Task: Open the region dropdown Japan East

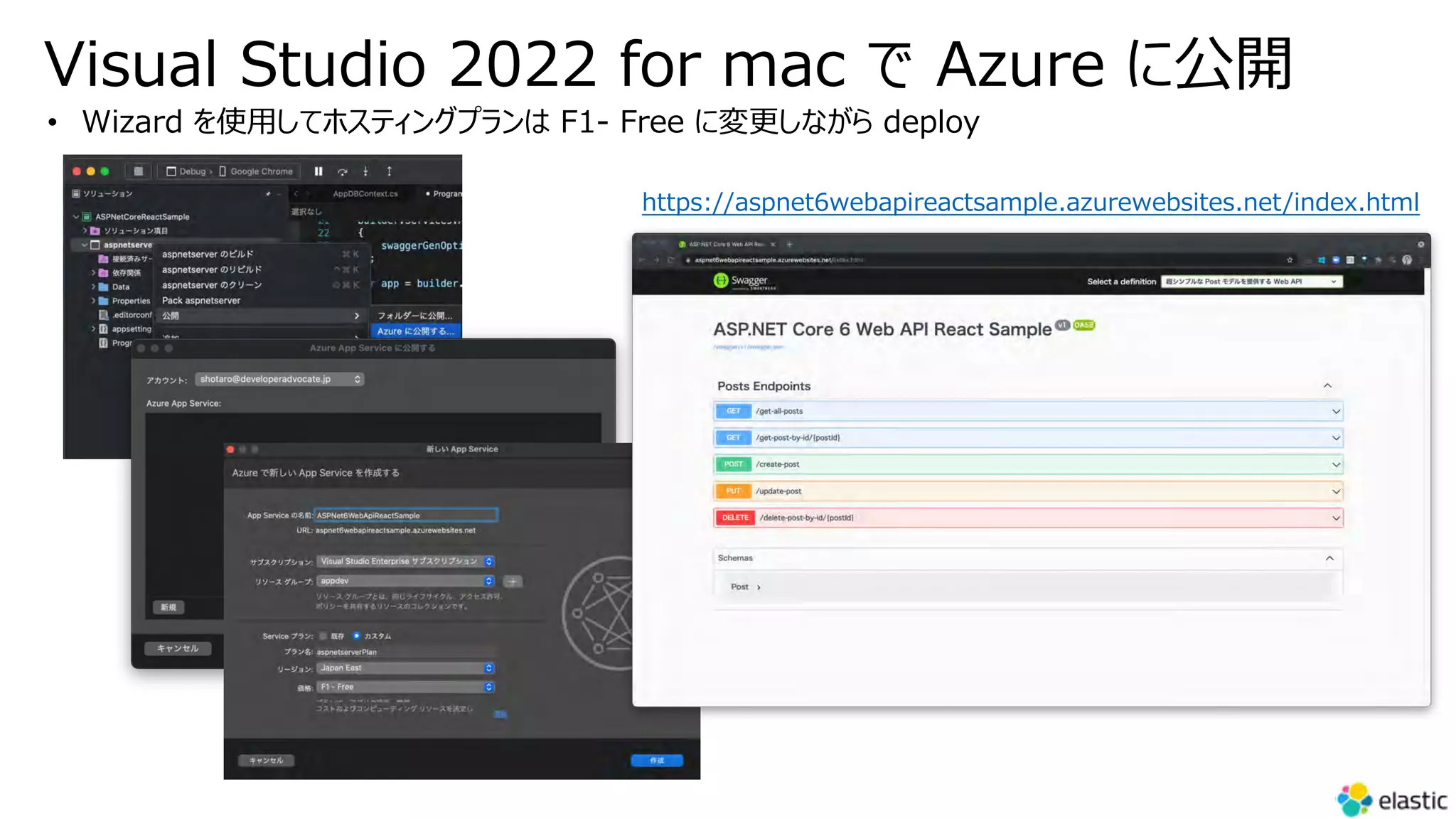Action: point(405,668)
